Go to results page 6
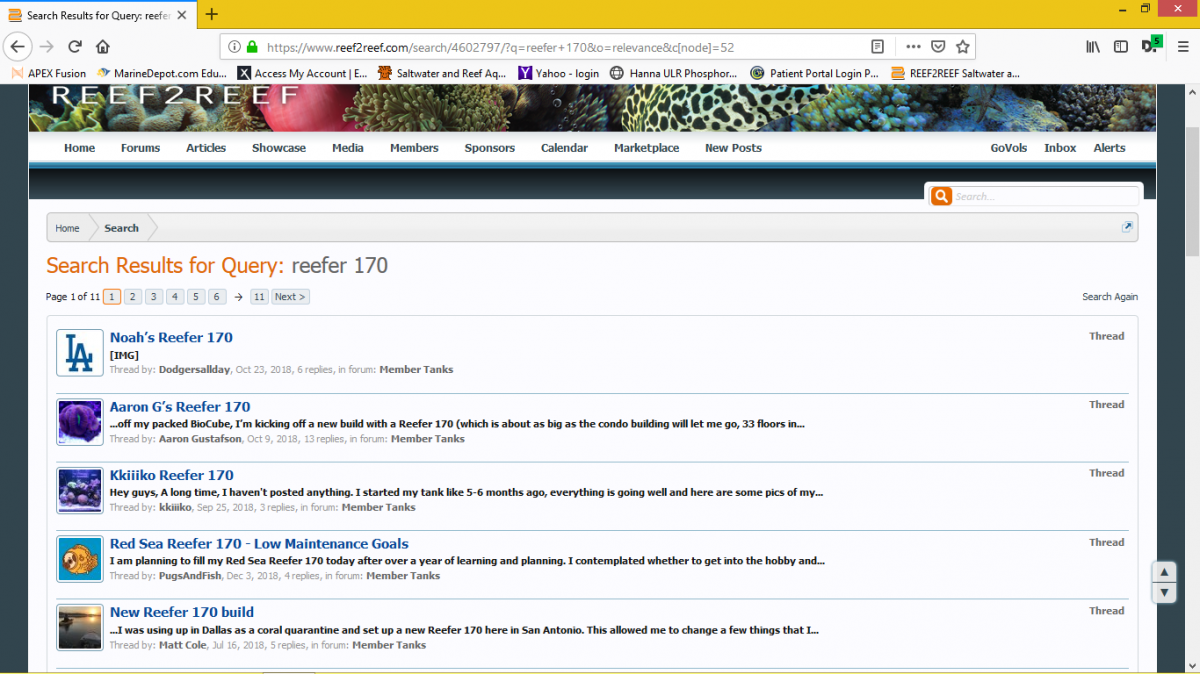 coord(217,297)
